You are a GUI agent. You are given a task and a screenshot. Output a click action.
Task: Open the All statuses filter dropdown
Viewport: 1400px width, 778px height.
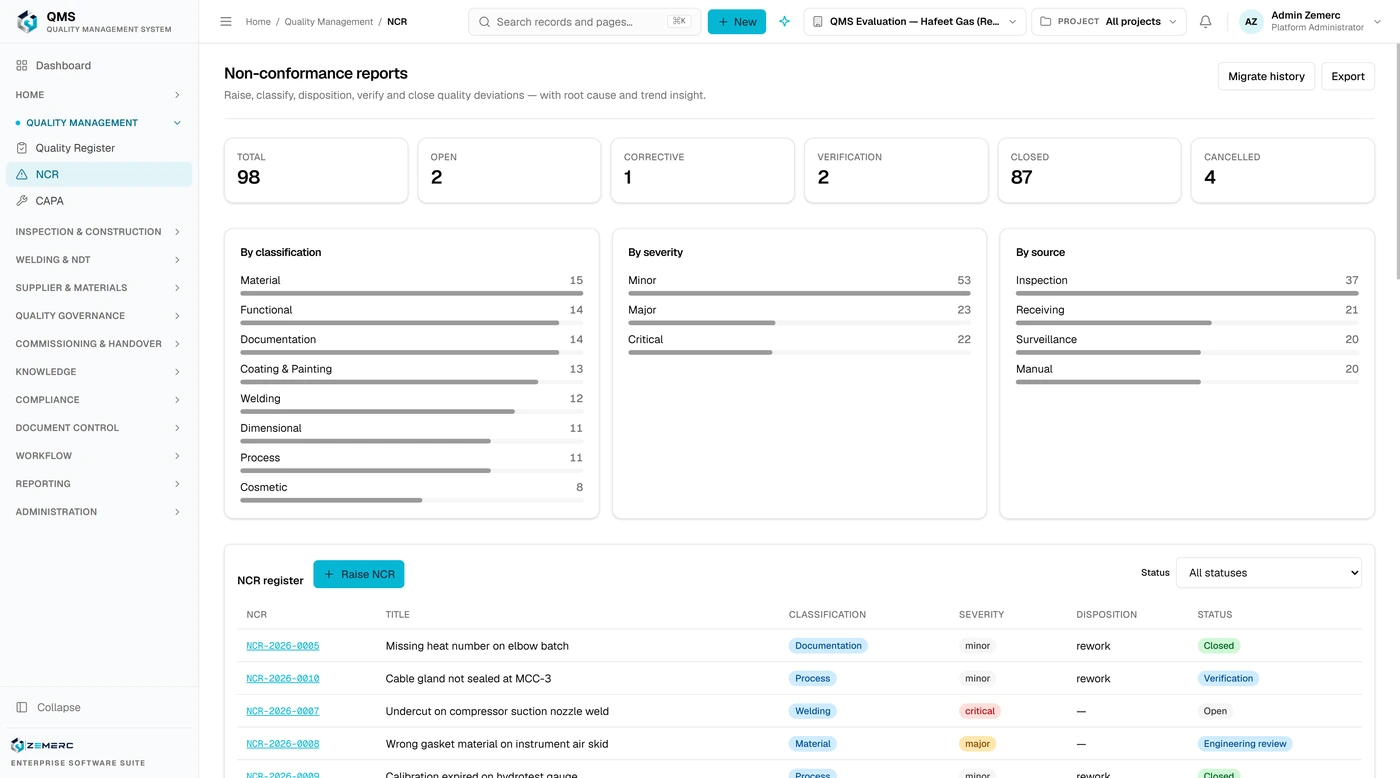pos(1269,573)
